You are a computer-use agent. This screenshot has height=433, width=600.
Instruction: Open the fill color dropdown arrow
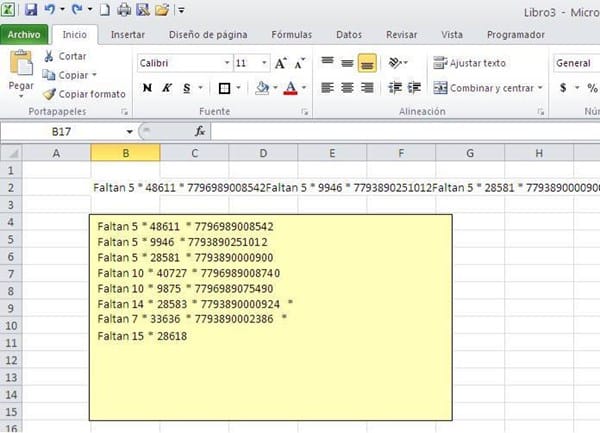tap(275, 88)
